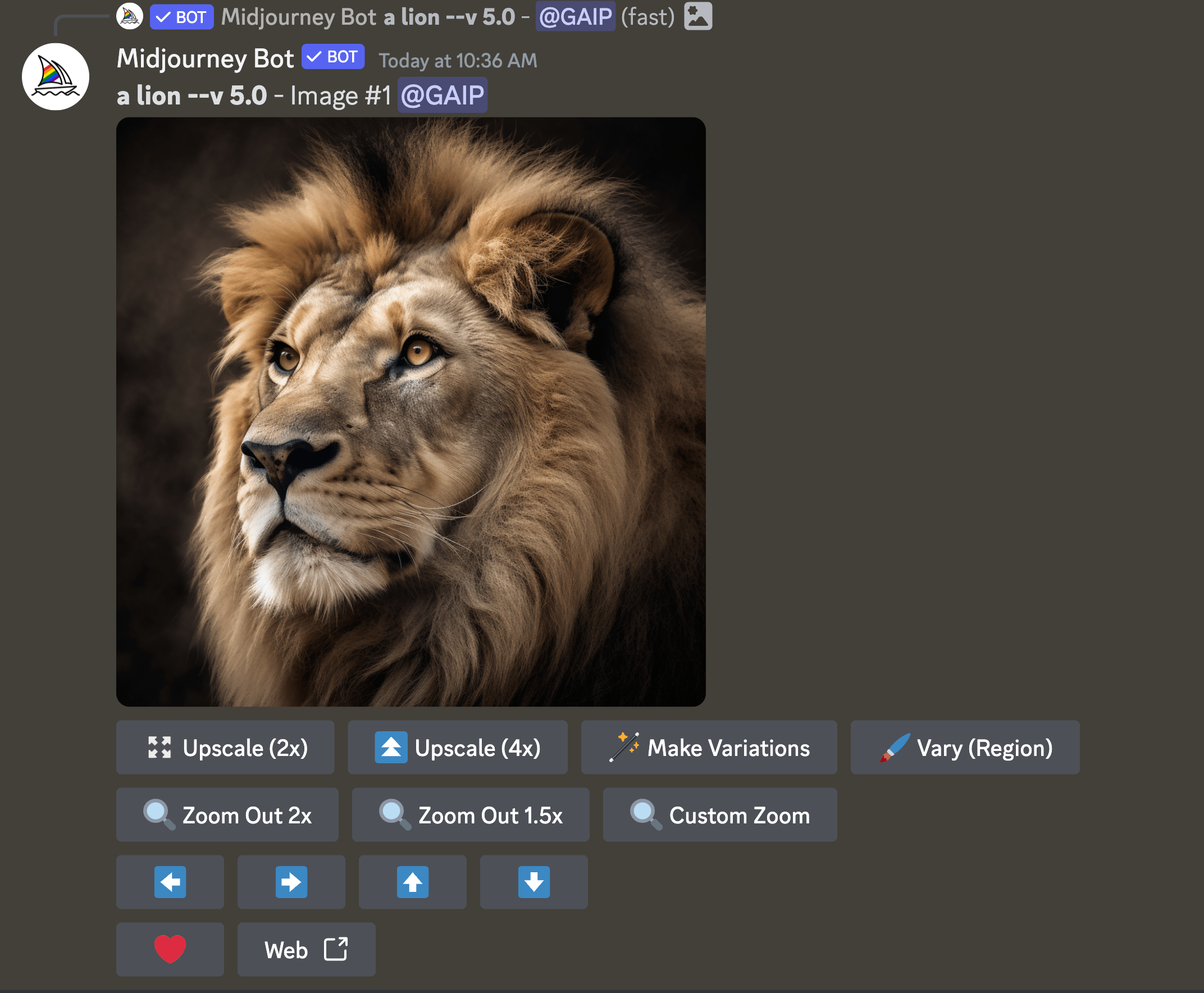Viewport: 1204px width, 993px height.
Task: Click the image attachment icon in the reply preview
Action: pyautogui.click(x=699, y=17)
